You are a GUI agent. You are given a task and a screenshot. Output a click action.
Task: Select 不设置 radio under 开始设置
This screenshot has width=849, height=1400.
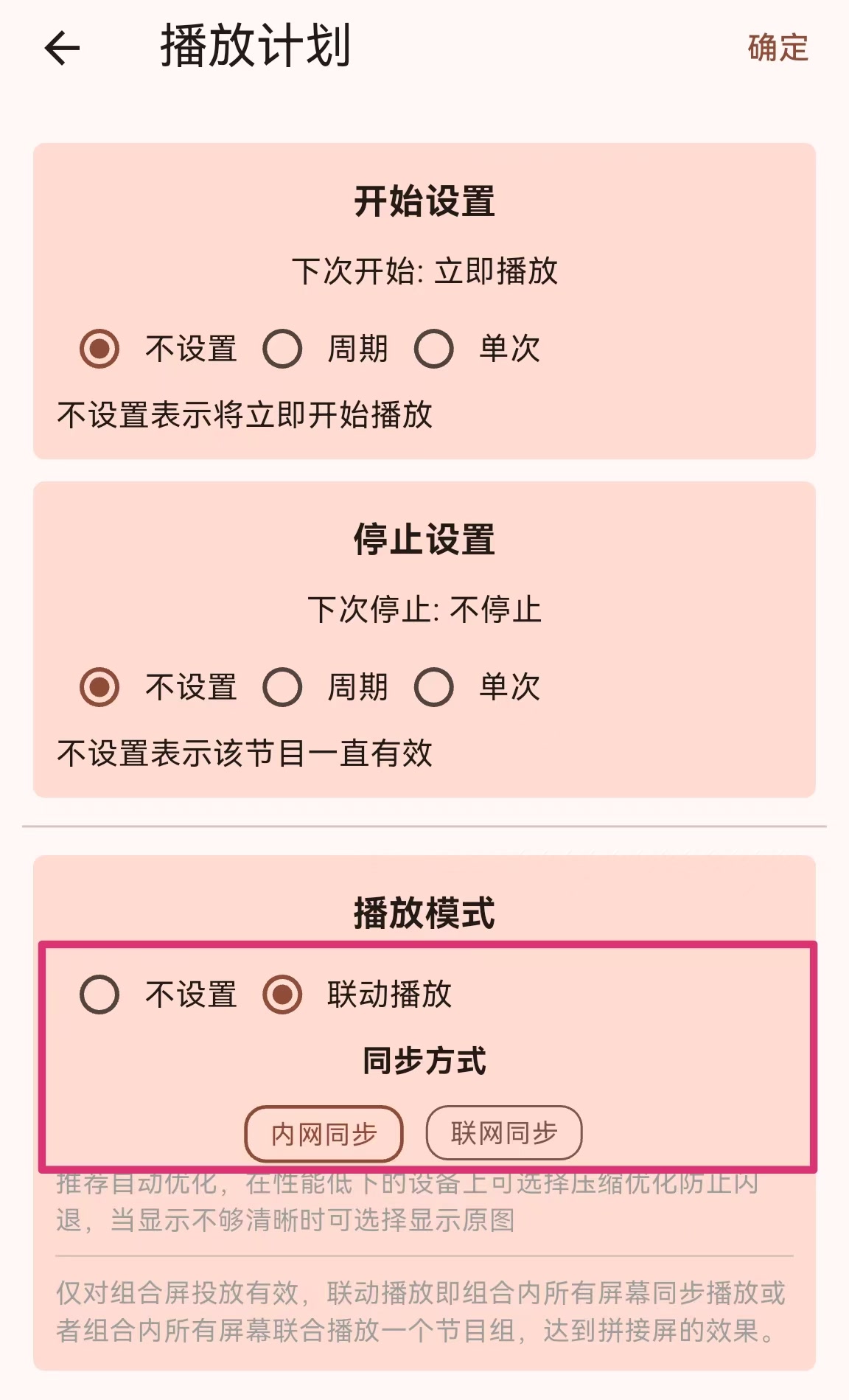[99, 349]
